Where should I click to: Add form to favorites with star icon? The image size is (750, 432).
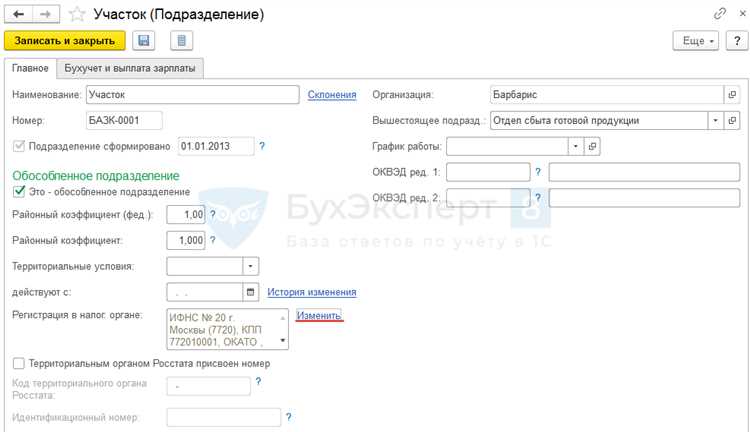77,14
